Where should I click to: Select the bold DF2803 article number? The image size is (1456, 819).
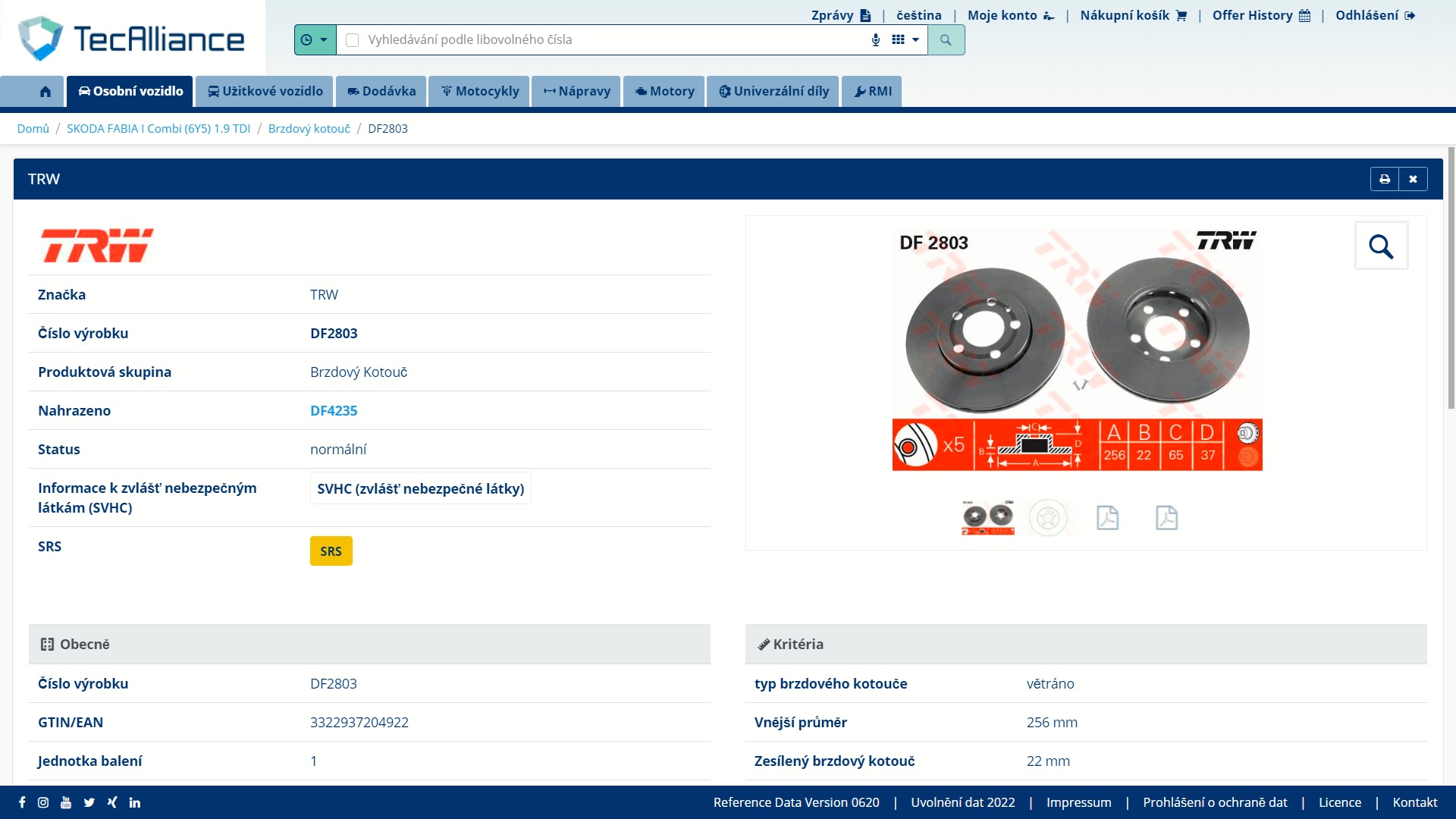[x=334, y=333]
